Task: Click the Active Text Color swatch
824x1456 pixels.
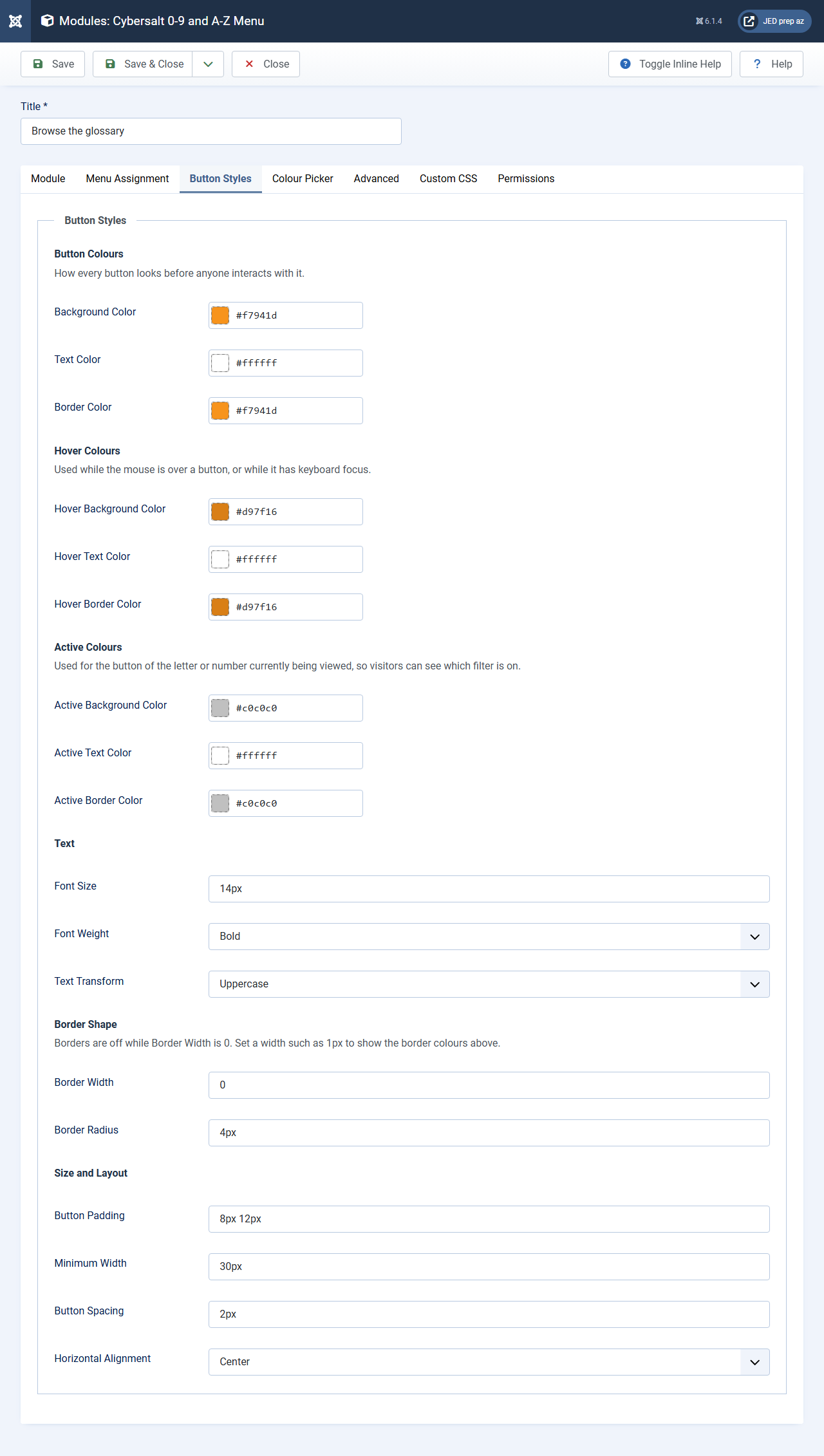Action: (x=220, y=756)
